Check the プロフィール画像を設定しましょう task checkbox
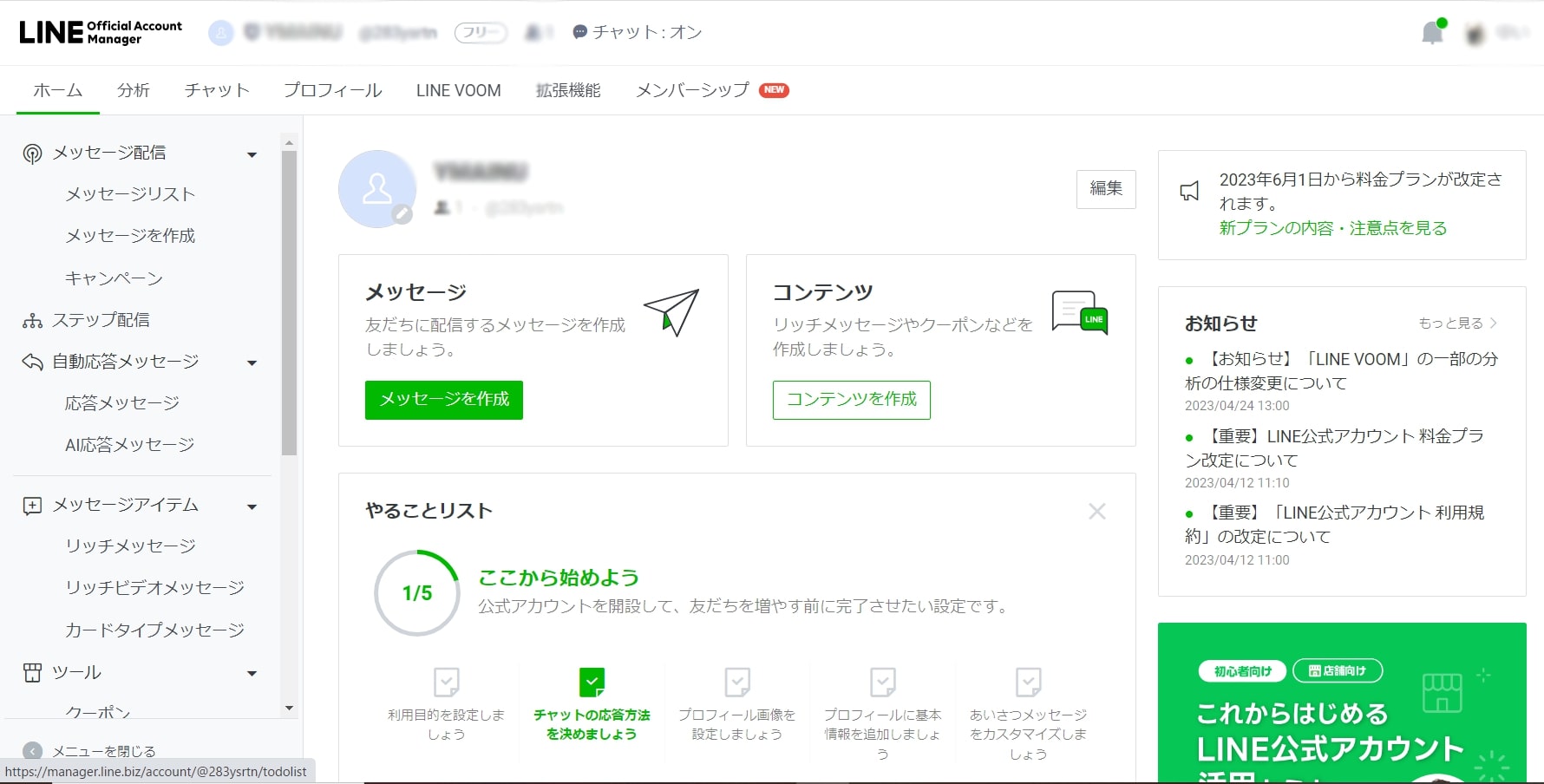This screenshot has width=1544, height=784. click(737, 683)
